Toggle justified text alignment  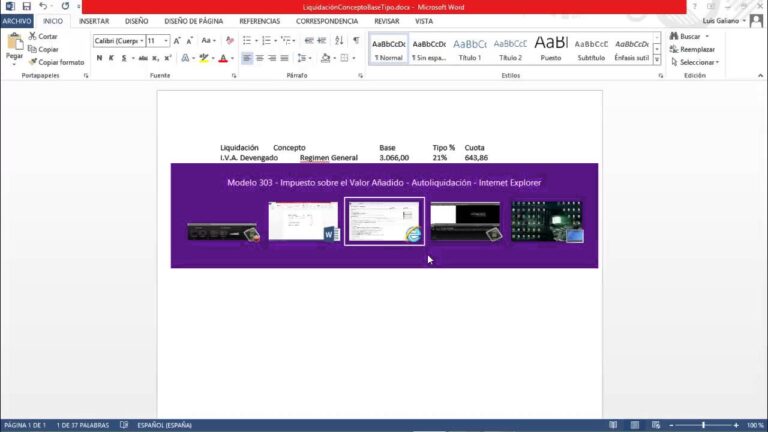pyautogui.click(x=284, y=58)
